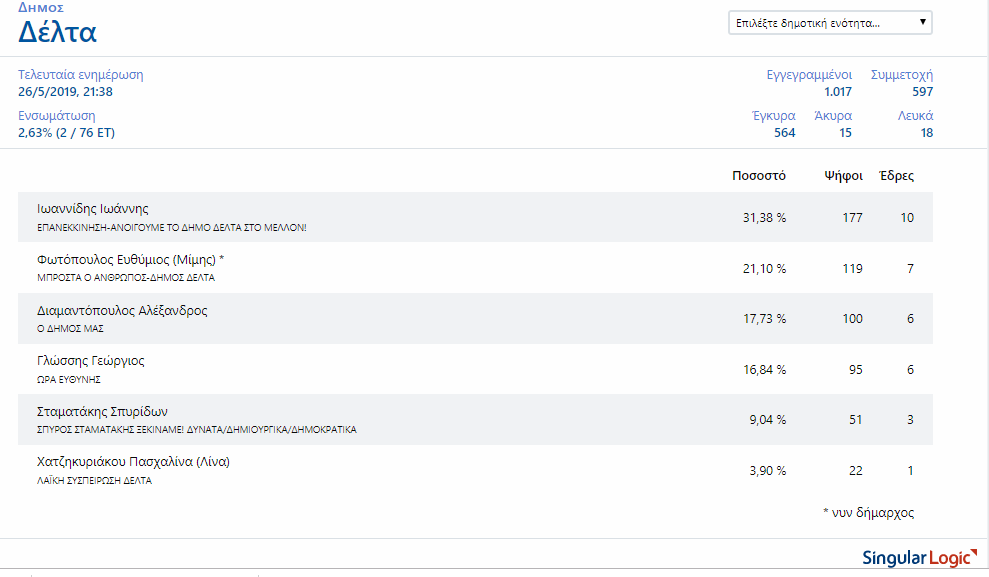This screenshot has height=577, width=989.
Task: Click the vote count 22
Action: 855,470
